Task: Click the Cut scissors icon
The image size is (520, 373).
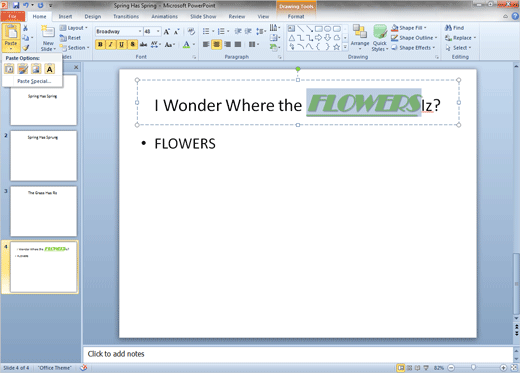Action: 25,28
